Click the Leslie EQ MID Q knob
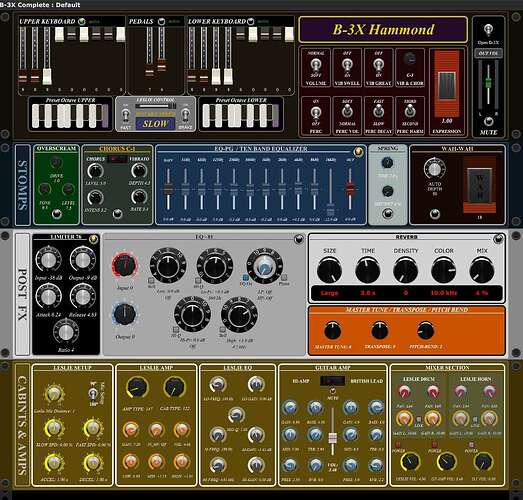 point(236,415)
